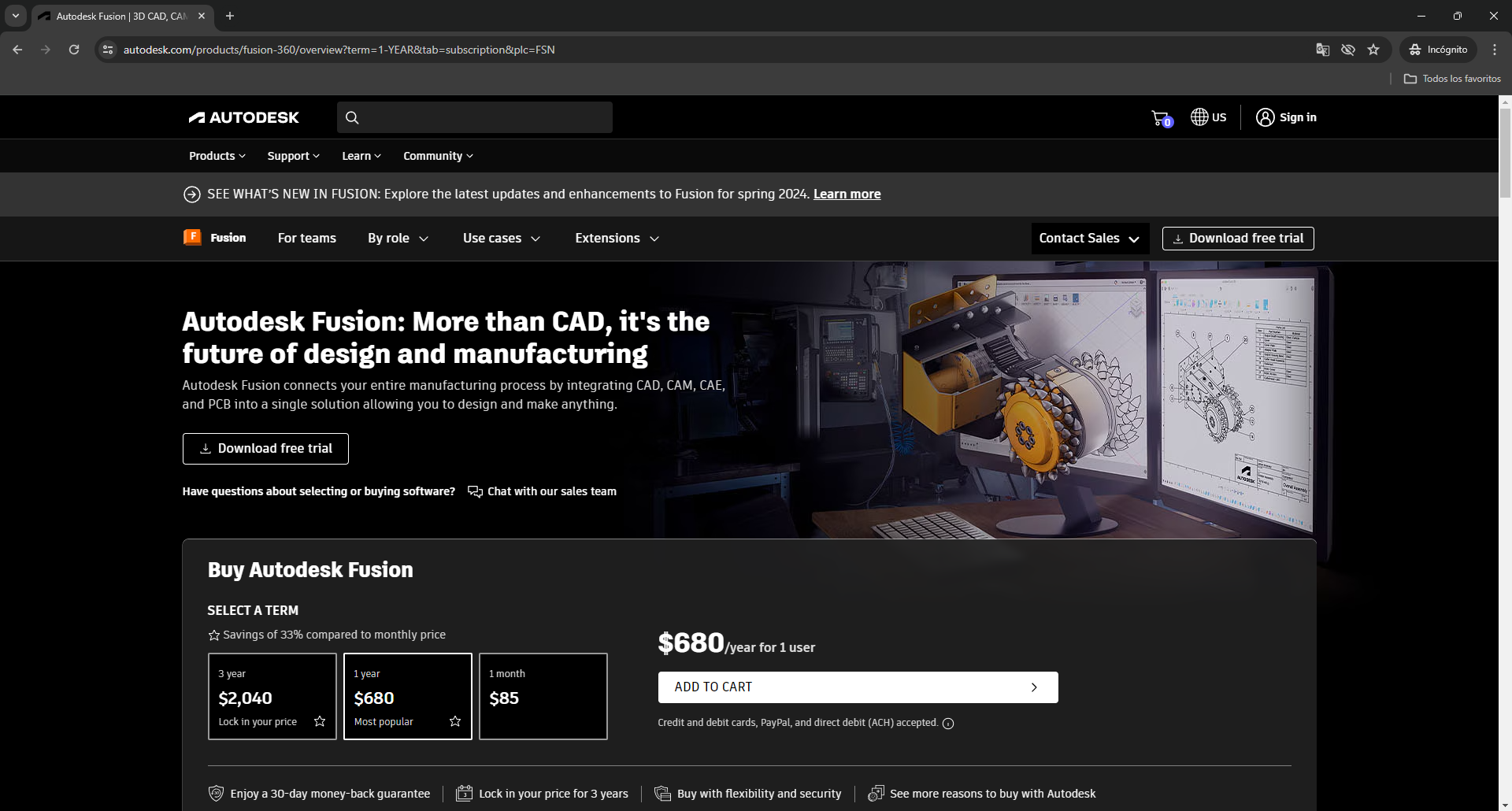Click Lock in your price for 3 years
1512x811 pixels.
(554, 794)
